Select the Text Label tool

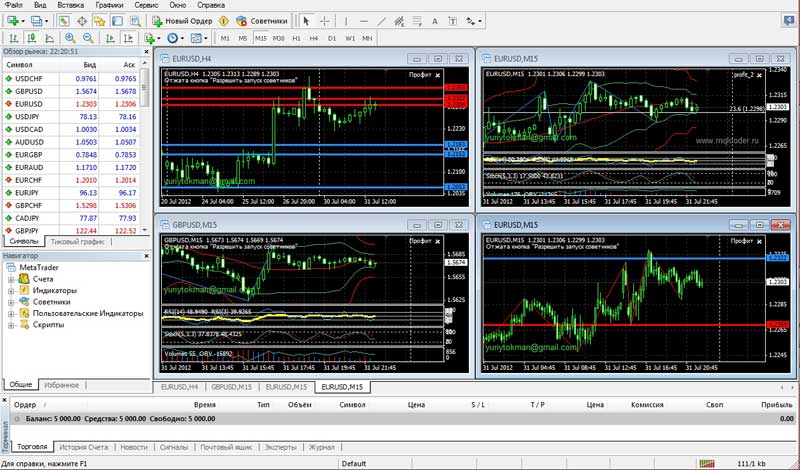click(453, 21)
